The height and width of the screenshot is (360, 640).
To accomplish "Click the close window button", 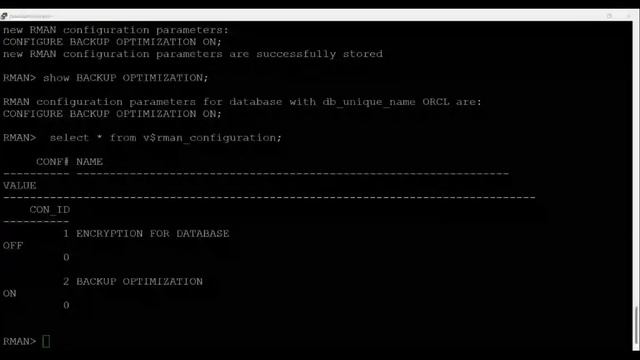I will coord(629,16).
